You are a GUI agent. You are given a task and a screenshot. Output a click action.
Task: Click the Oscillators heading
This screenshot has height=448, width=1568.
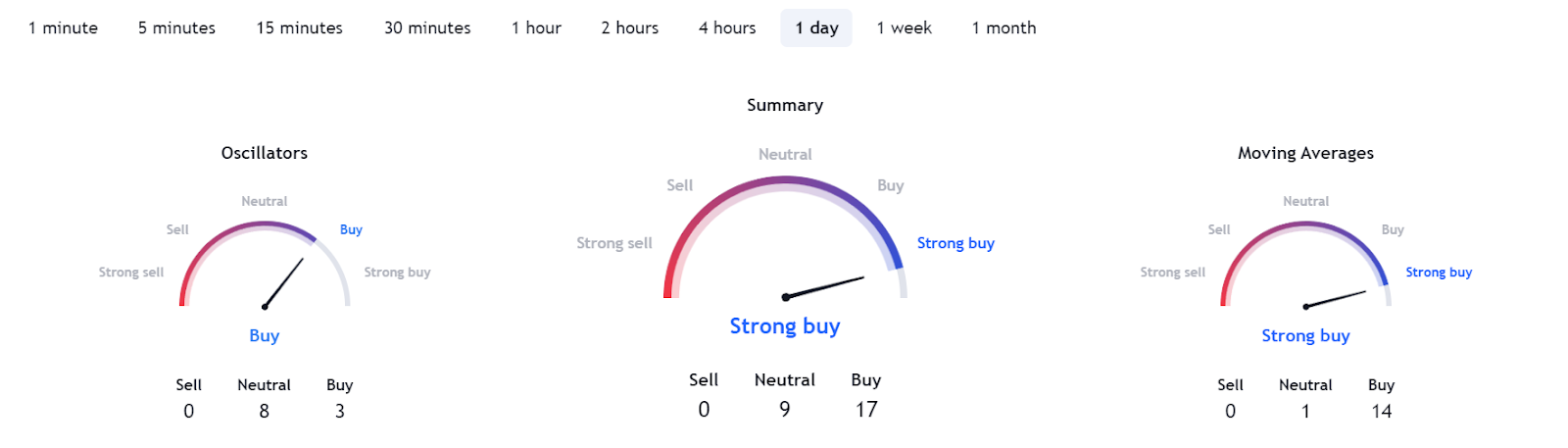click(x=265, y=153)
